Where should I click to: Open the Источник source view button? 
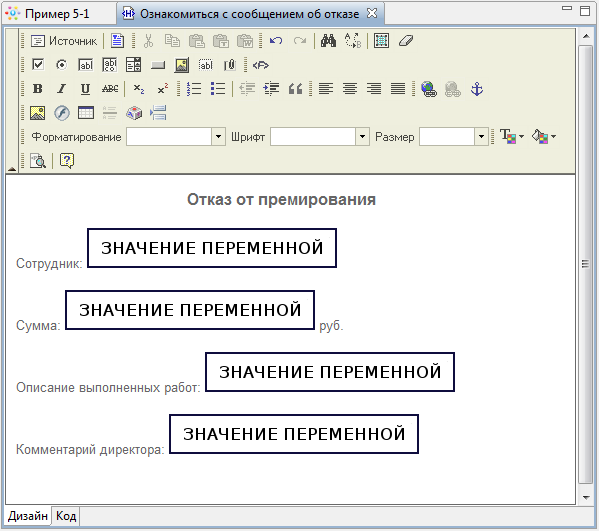[x=64, y=41]
